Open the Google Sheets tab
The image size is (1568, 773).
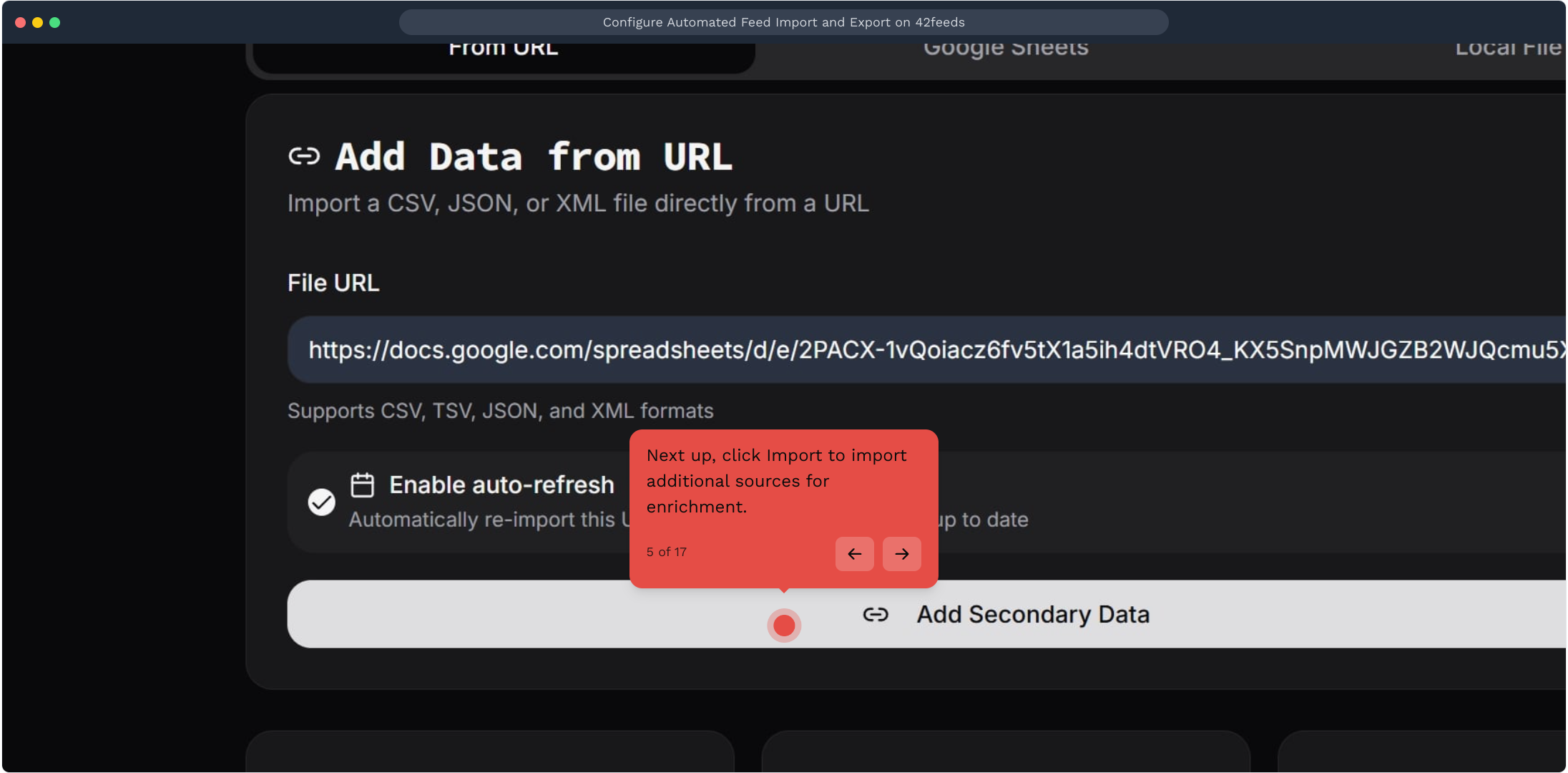(x=1006, y=50)
